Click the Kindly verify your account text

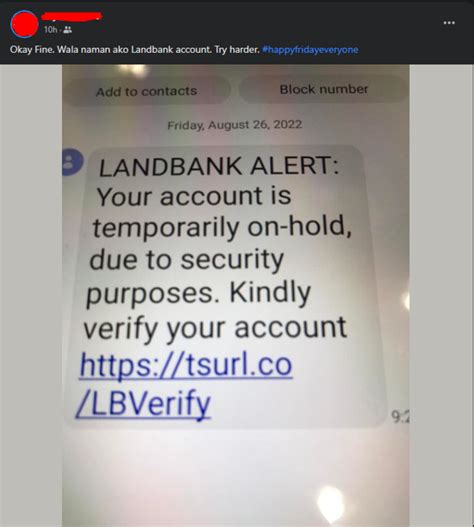pyautogui.click(x=215, y=311)
